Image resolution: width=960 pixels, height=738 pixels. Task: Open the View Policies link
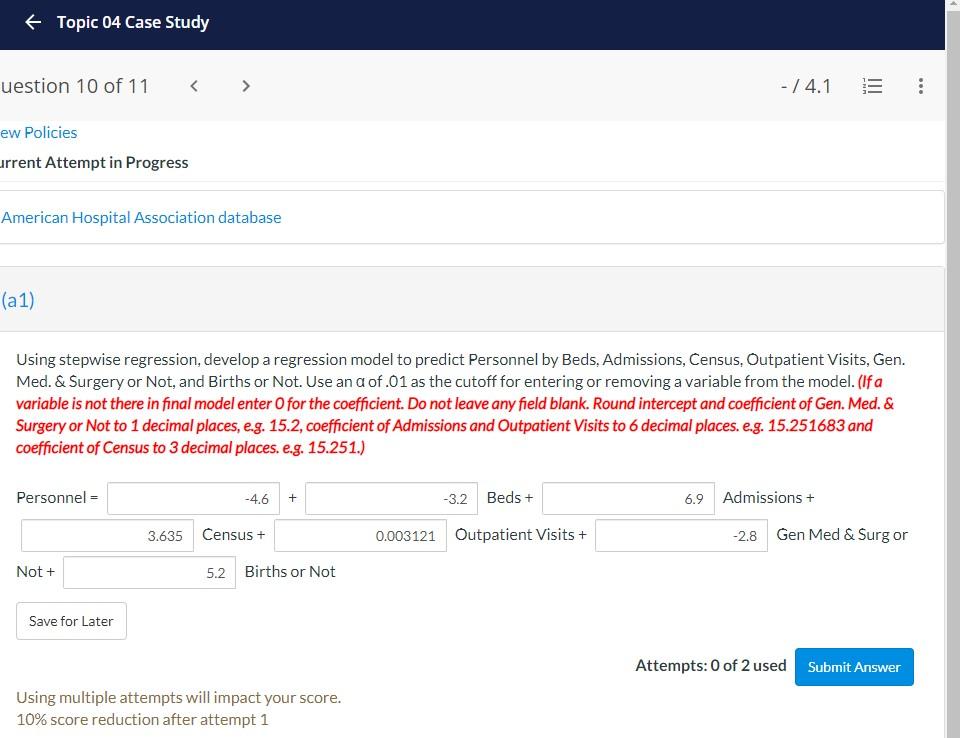39,132
